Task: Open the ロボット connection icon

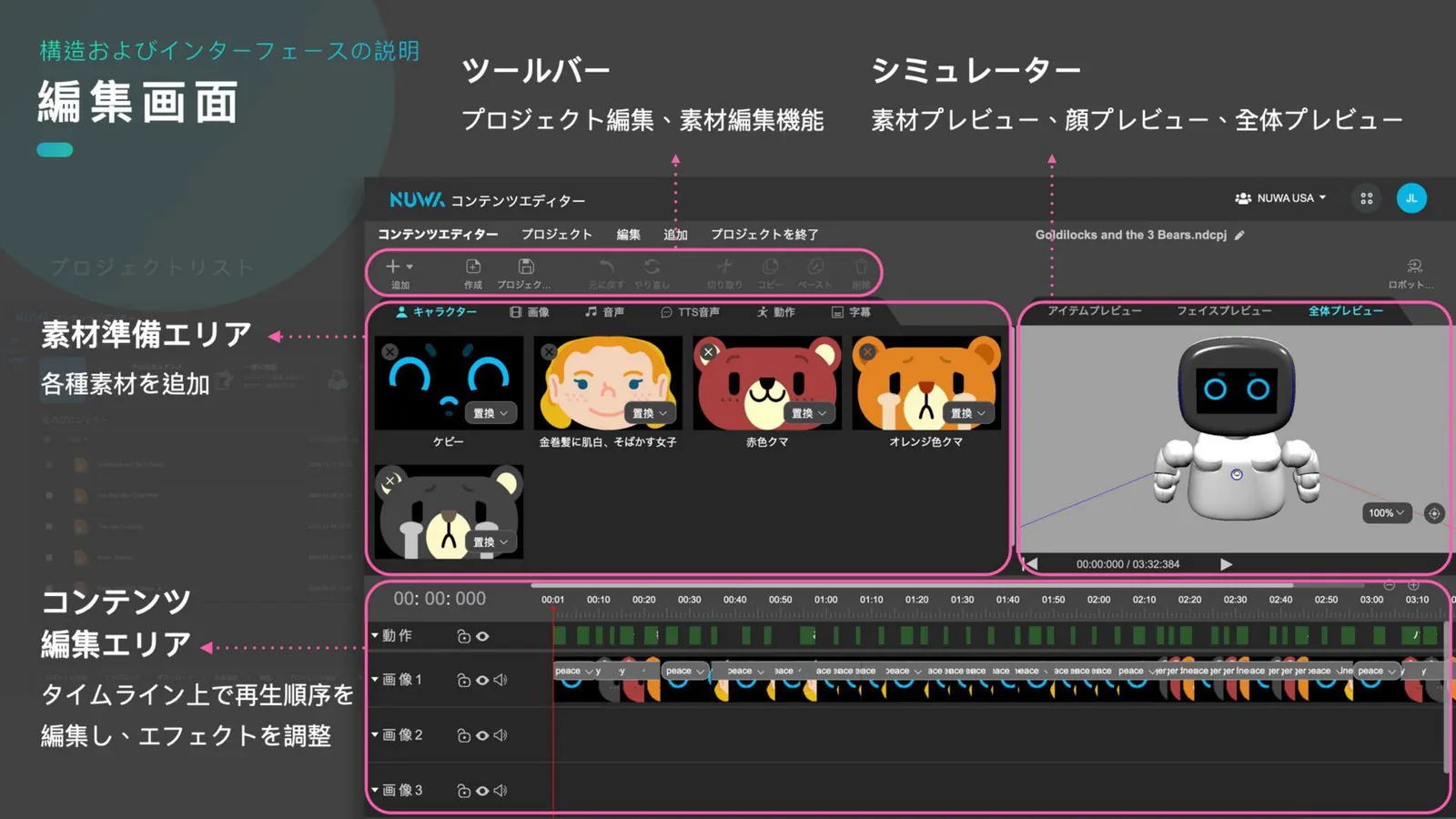Action: pos(1414,267)
